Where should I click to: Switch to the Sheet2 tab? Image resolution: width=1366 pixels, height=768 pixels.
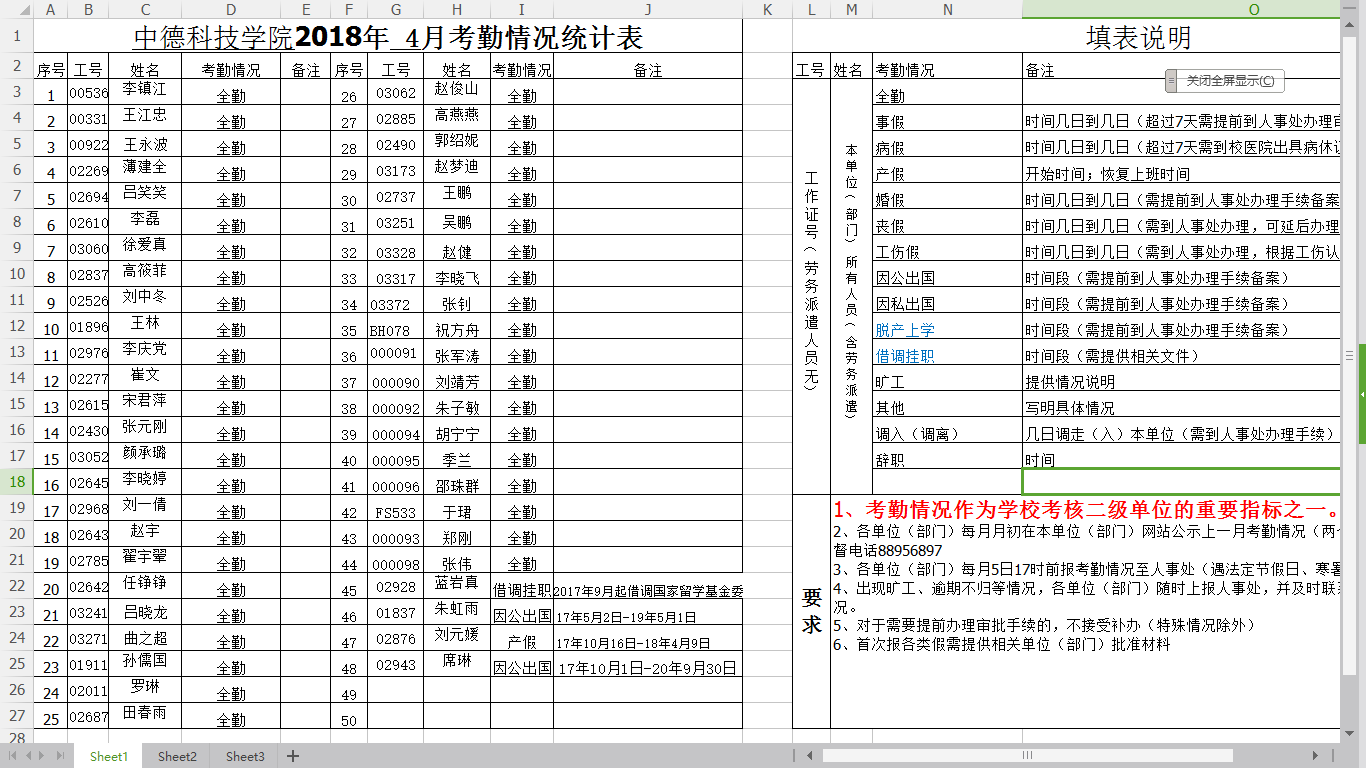click(x=177, y=756)
